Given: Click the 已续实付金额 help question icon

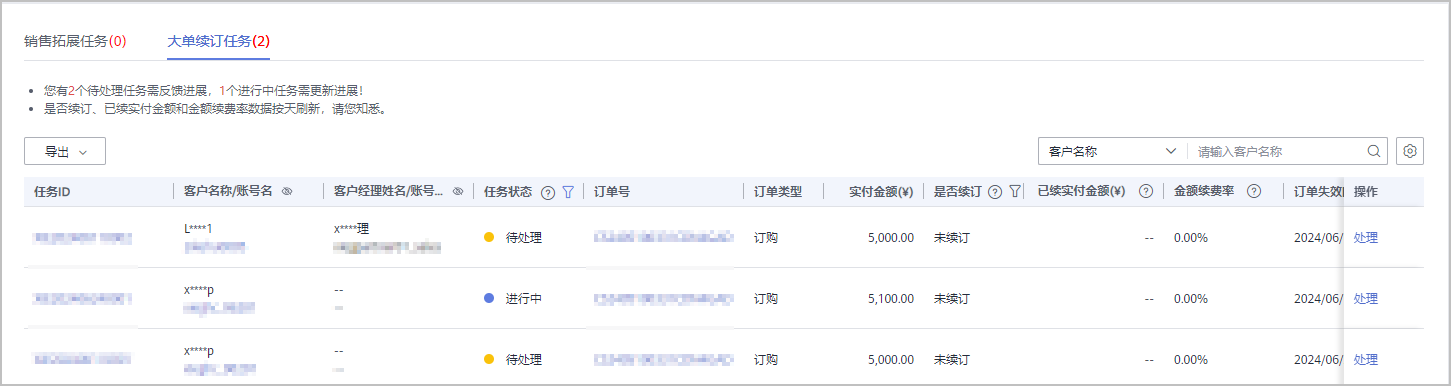Looking at the screenshot, I should tap(1146, 192).
